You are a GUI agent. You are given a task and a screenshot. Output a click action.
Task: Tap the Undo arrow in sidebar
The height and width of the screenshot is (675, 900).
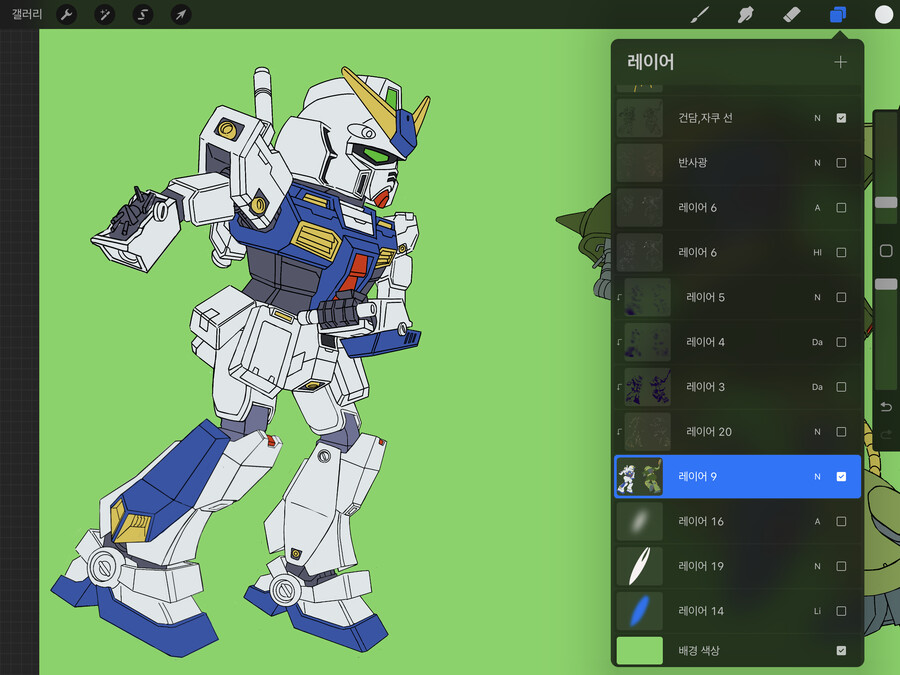tap(886, 407)
